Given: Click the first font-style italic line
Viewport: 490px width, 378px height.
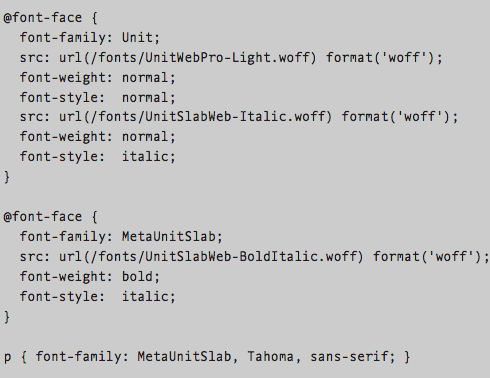Looking at the screenshot, I should click(x=97, y=157).
